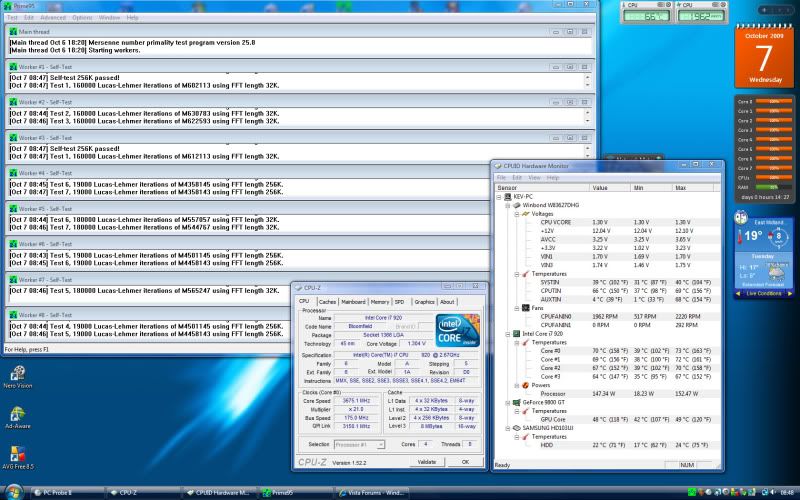Click the GeForce 9800 GT card icon
Image resolution: width=800 pixels, height=500 pixels.
[516, 403]
